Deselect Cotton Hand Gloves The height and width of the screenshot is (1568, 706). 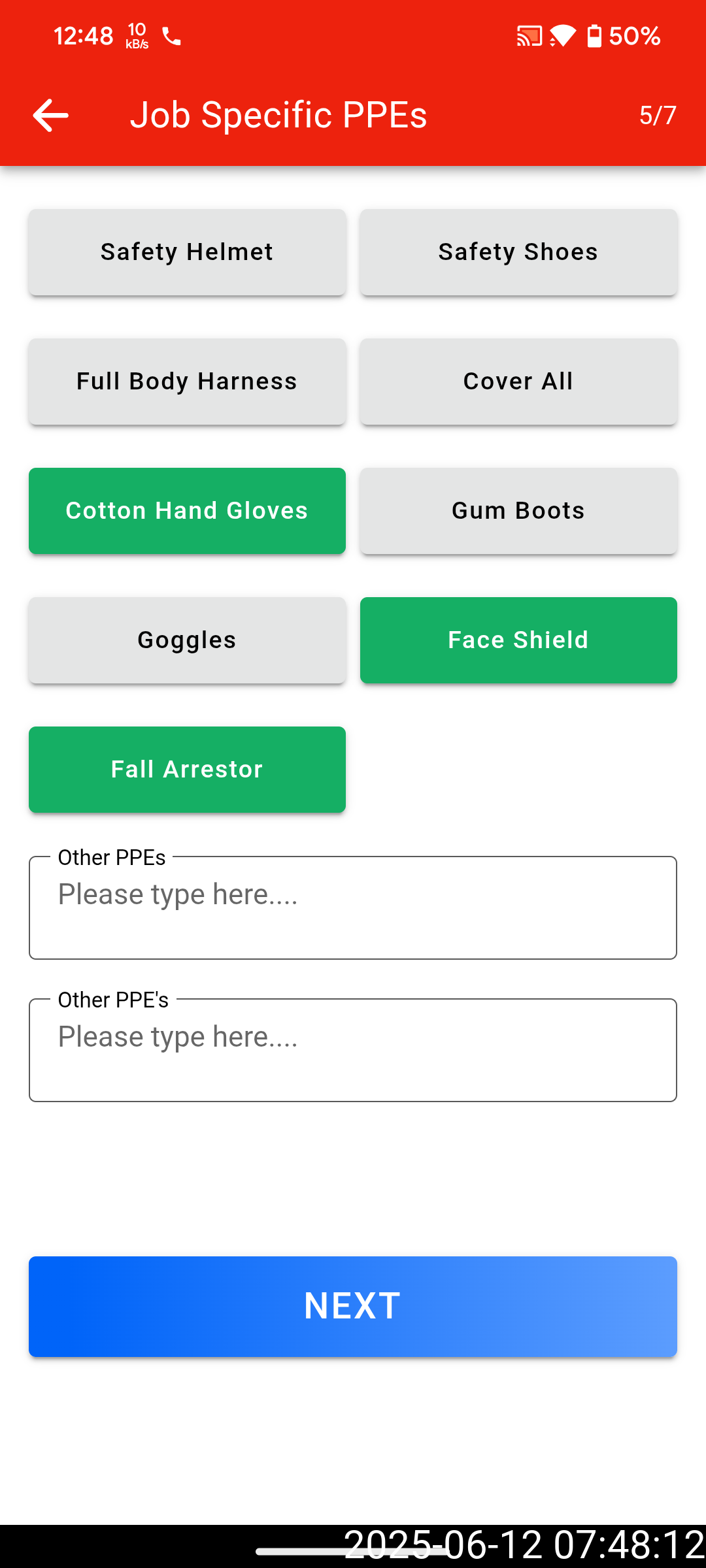pyautogui.click(x=187, y=511)
